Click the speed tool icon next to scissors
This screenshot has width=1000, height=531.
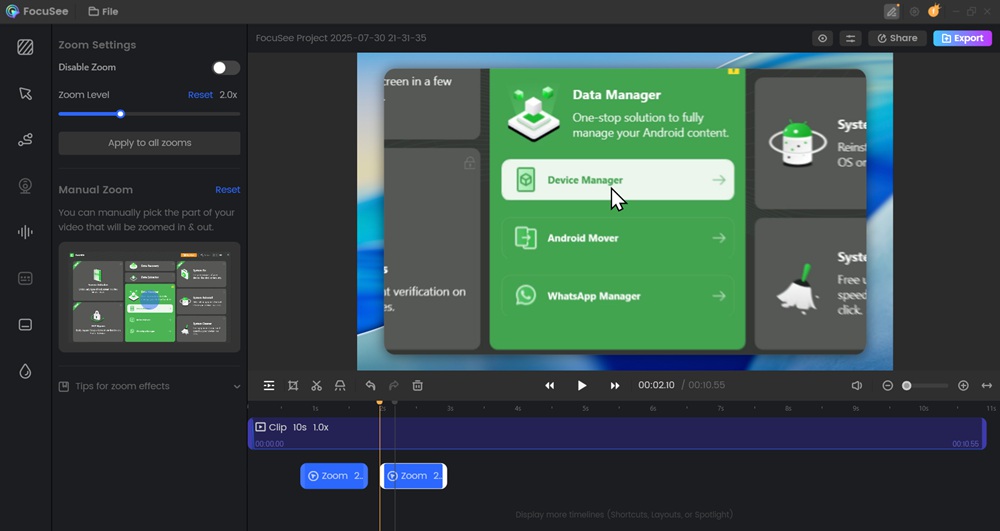[340, 386]
